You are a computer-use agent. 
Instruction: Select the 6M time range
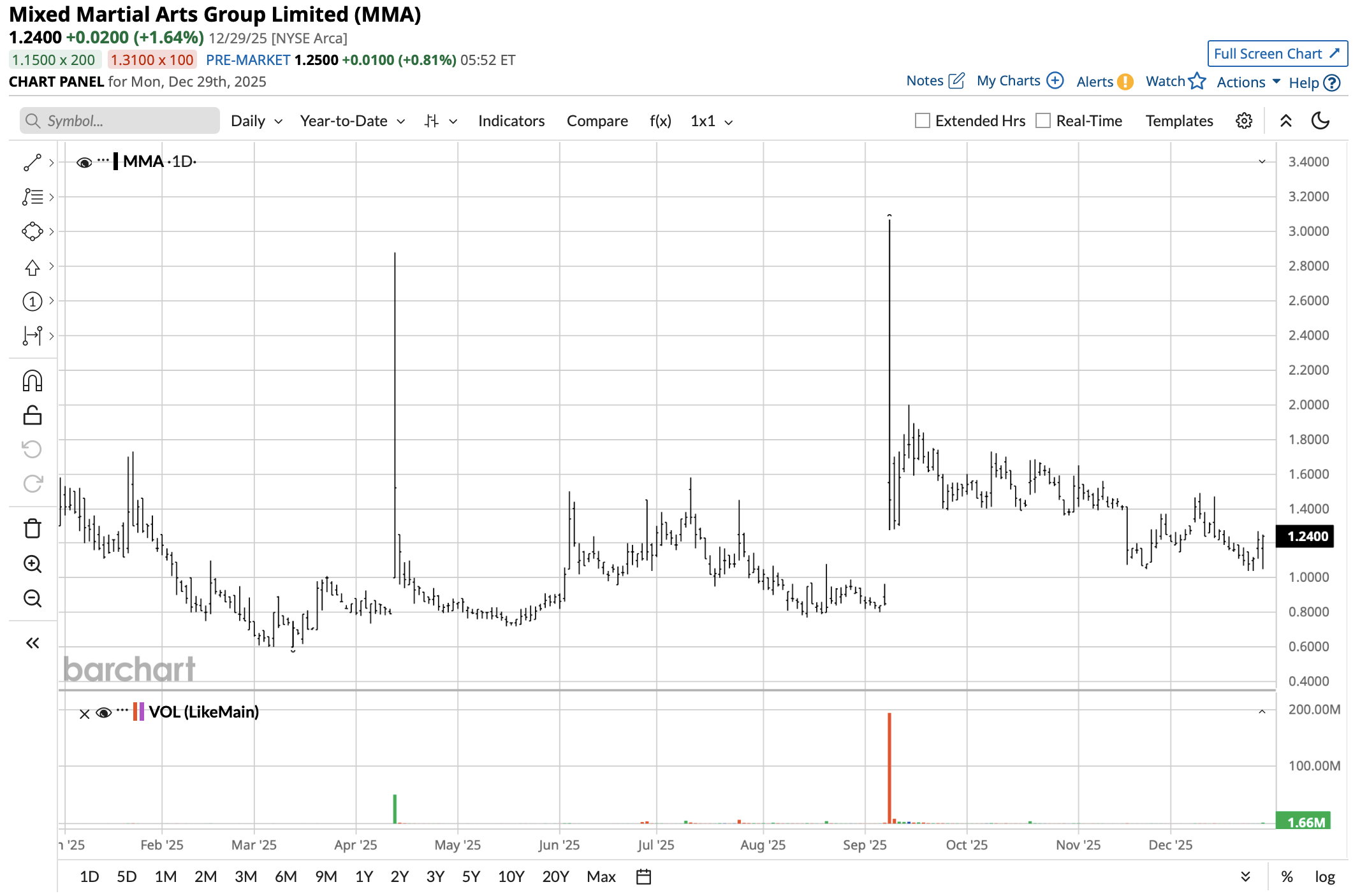286,877
